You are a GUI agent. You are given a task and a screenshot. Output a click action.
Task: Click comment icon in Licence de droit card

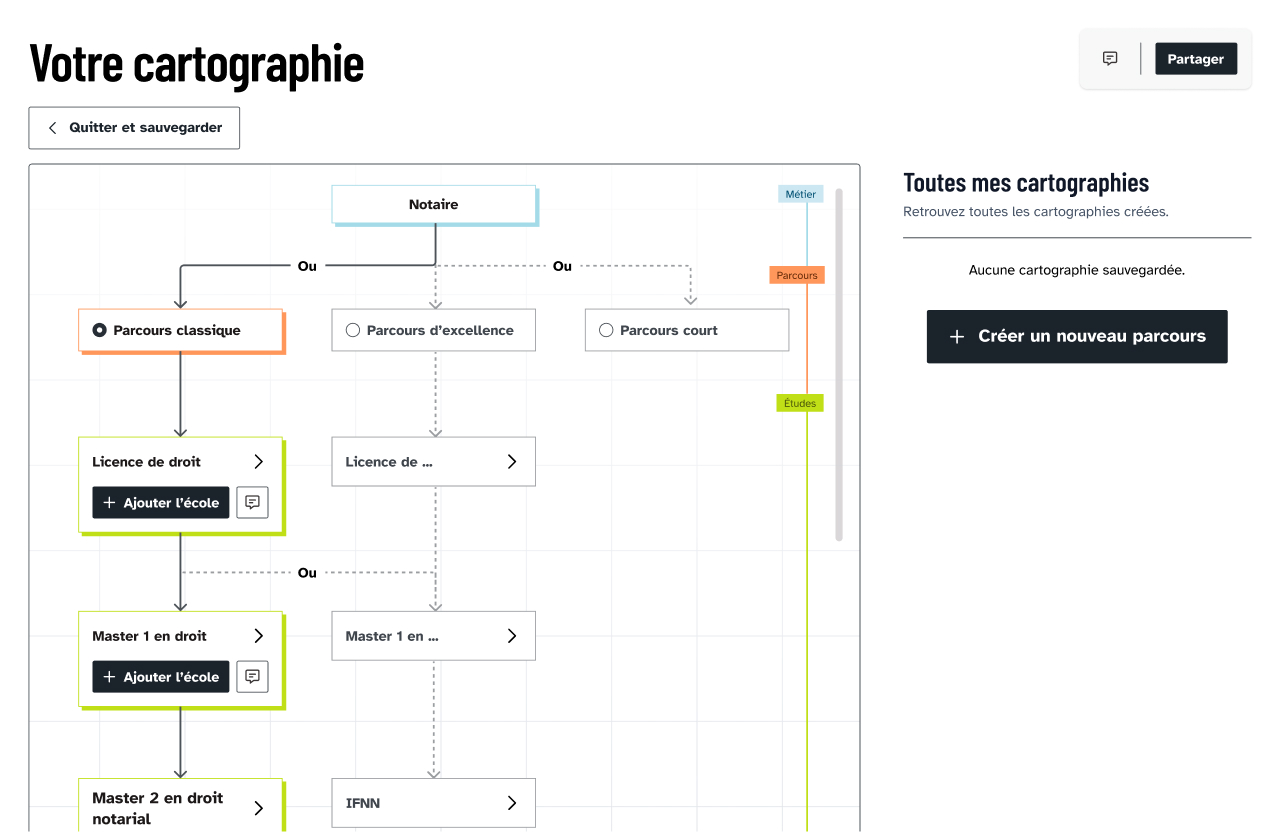(x=252, y=502)
